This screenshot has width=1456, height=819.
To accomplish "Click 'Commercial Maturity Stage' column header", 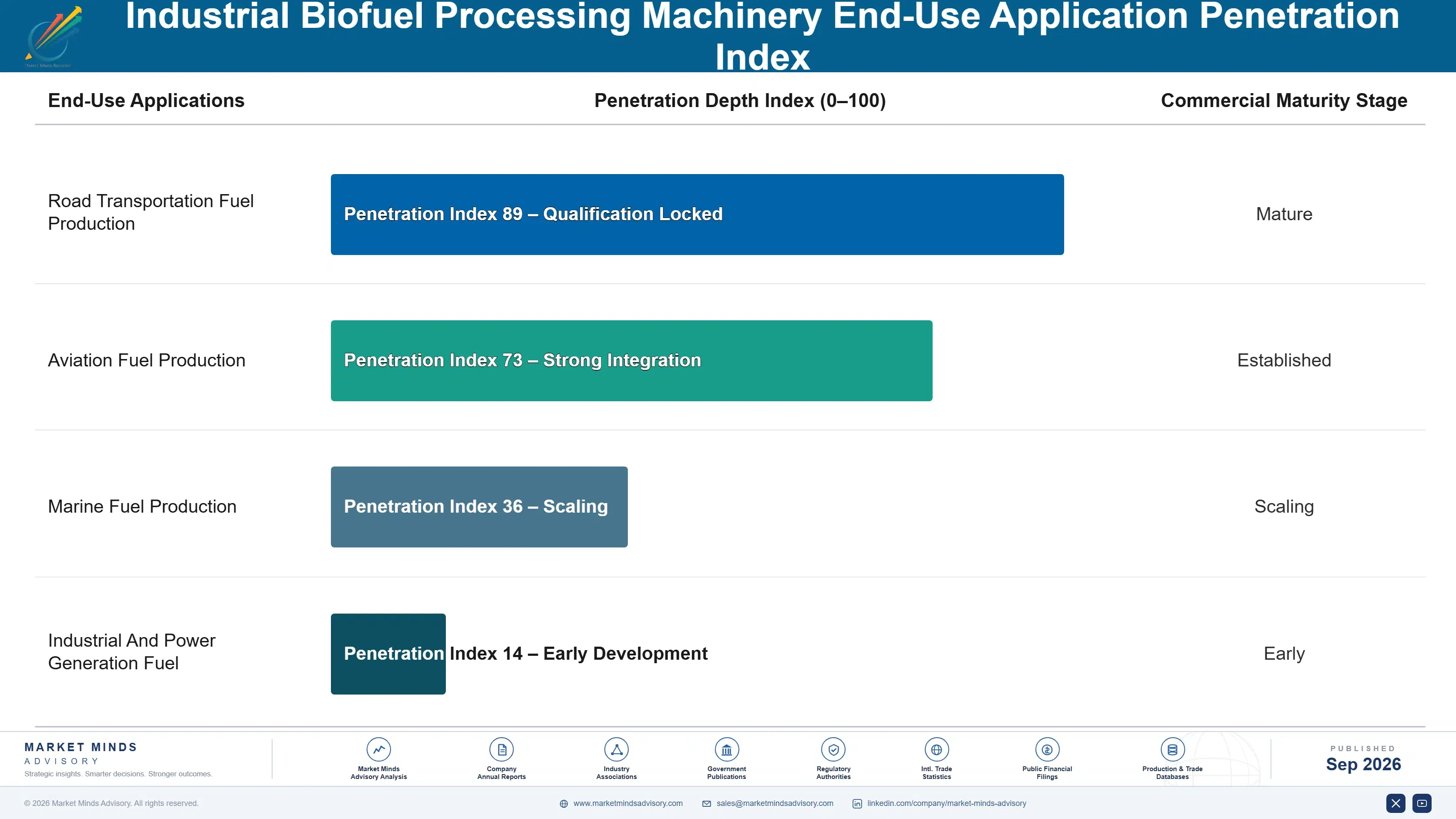I will pos(1284,101).
